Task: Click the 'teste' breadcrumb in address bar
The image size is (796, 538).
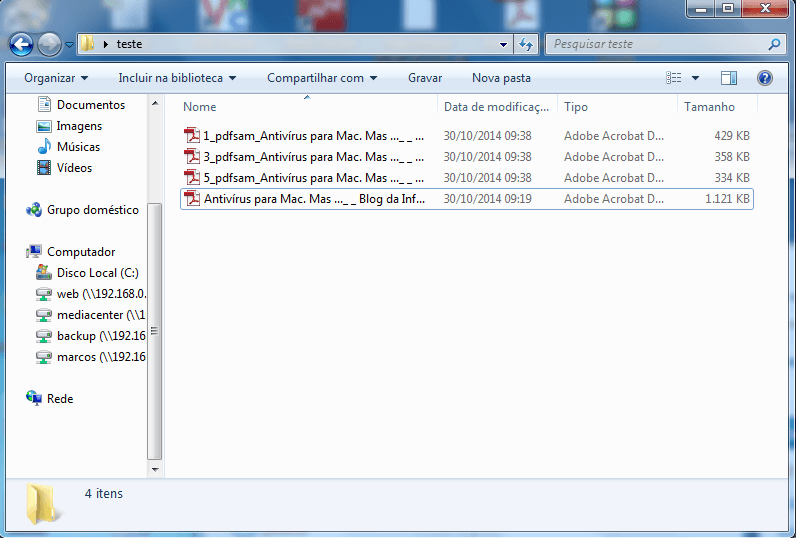Action: pyautogui.click(x=129, y=44)
